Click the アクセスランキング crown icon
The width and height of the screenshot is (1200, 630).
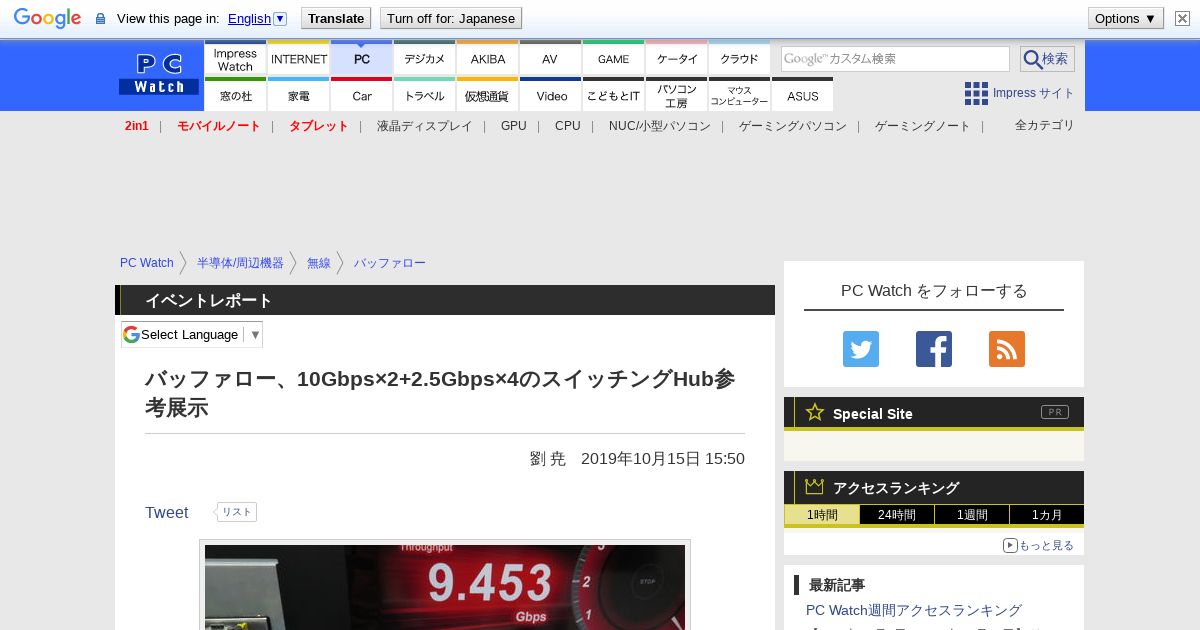[x=815, y=487]
